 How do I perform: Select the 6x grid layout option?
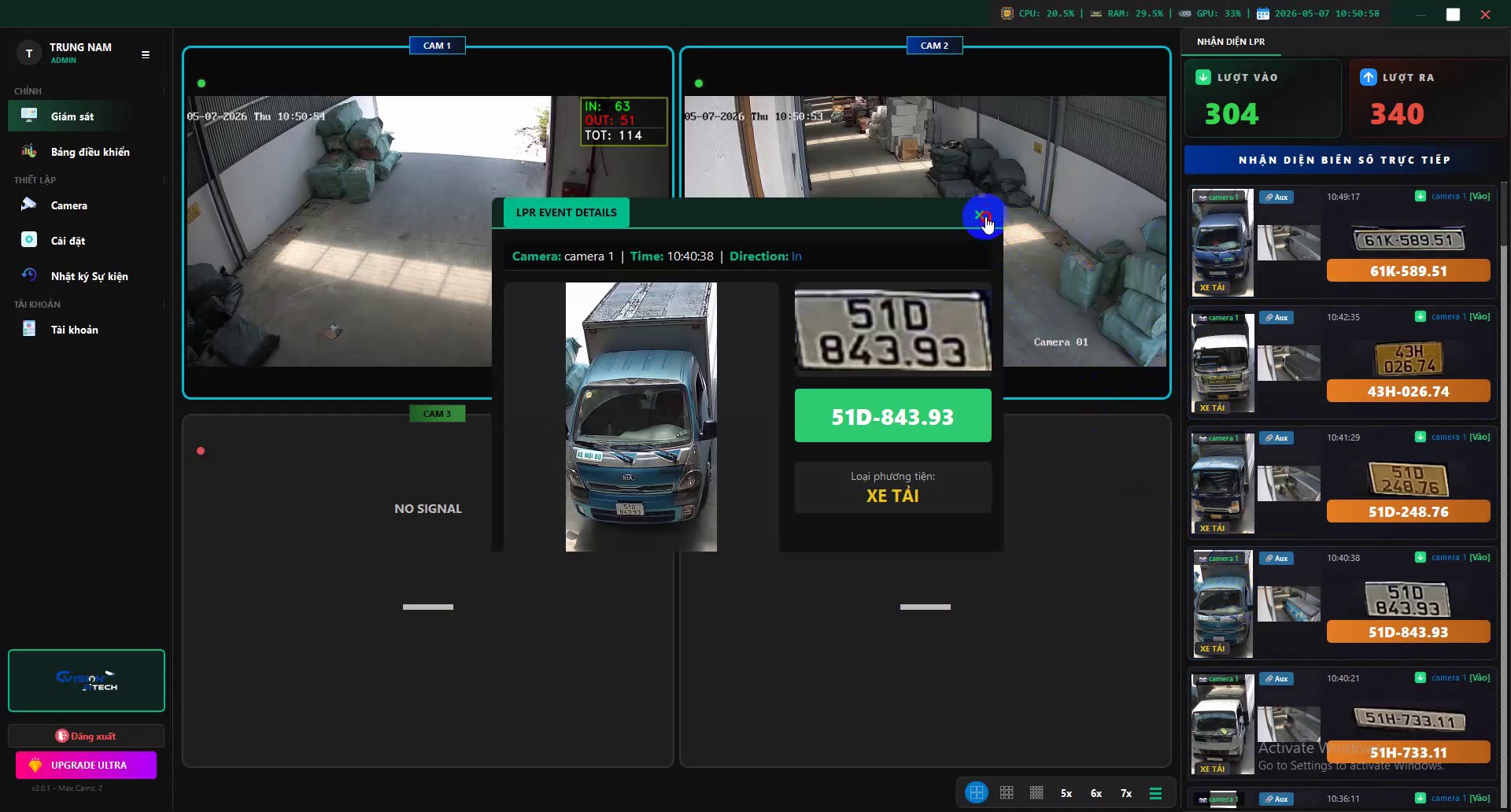coord(1096,793)
